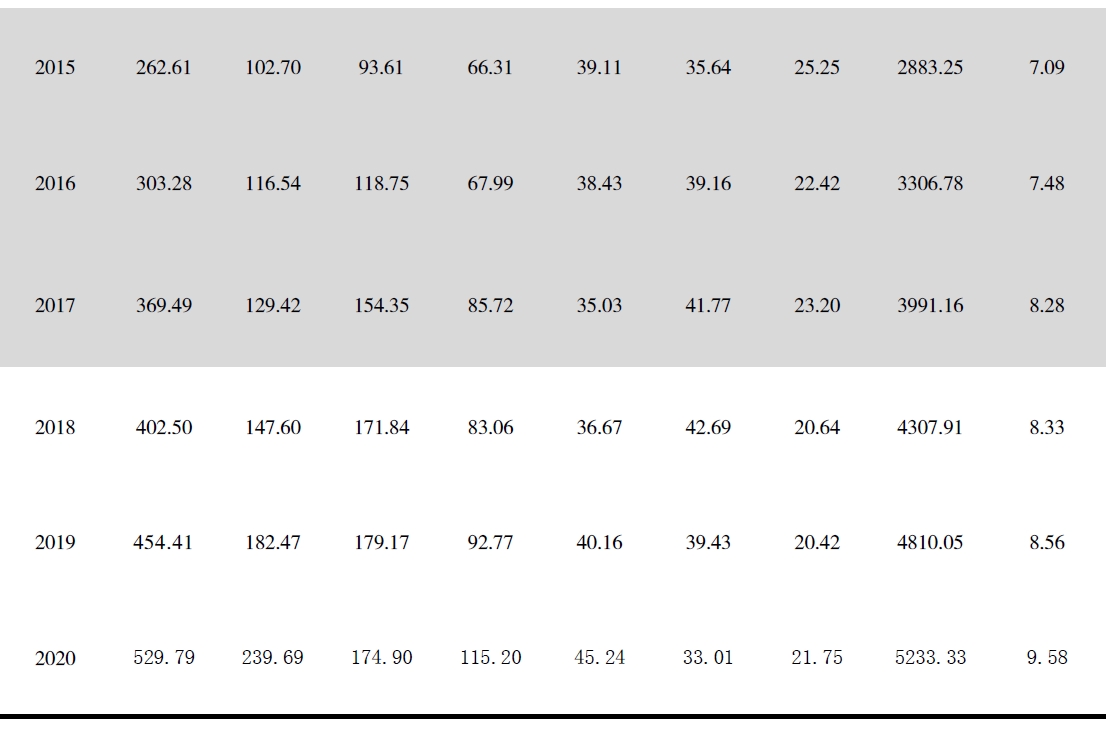Select the 2019 year cell

pos(55,543)
